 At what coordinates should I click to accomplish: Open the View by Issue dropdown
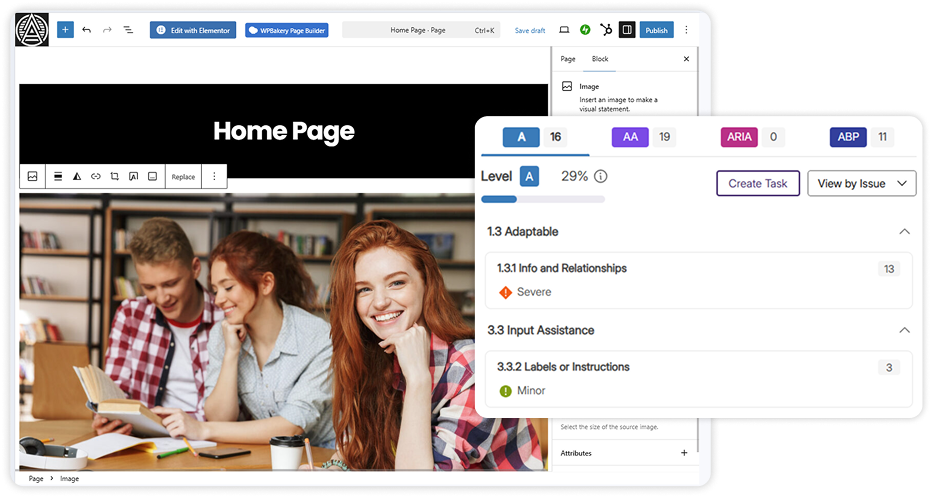tap(861, 183)
